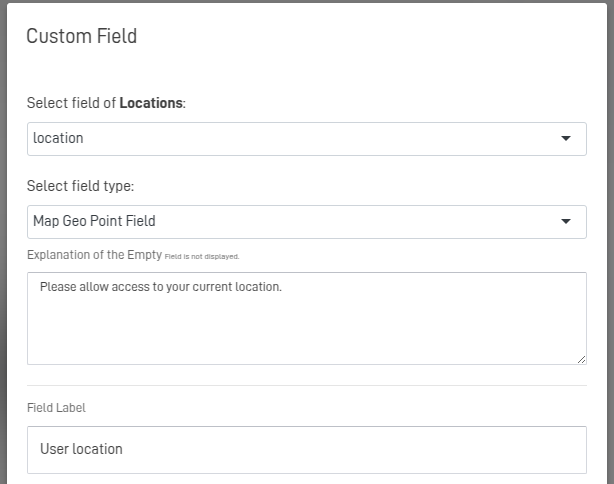
Task: Click the Select field type label
Action: click(80, 186)
